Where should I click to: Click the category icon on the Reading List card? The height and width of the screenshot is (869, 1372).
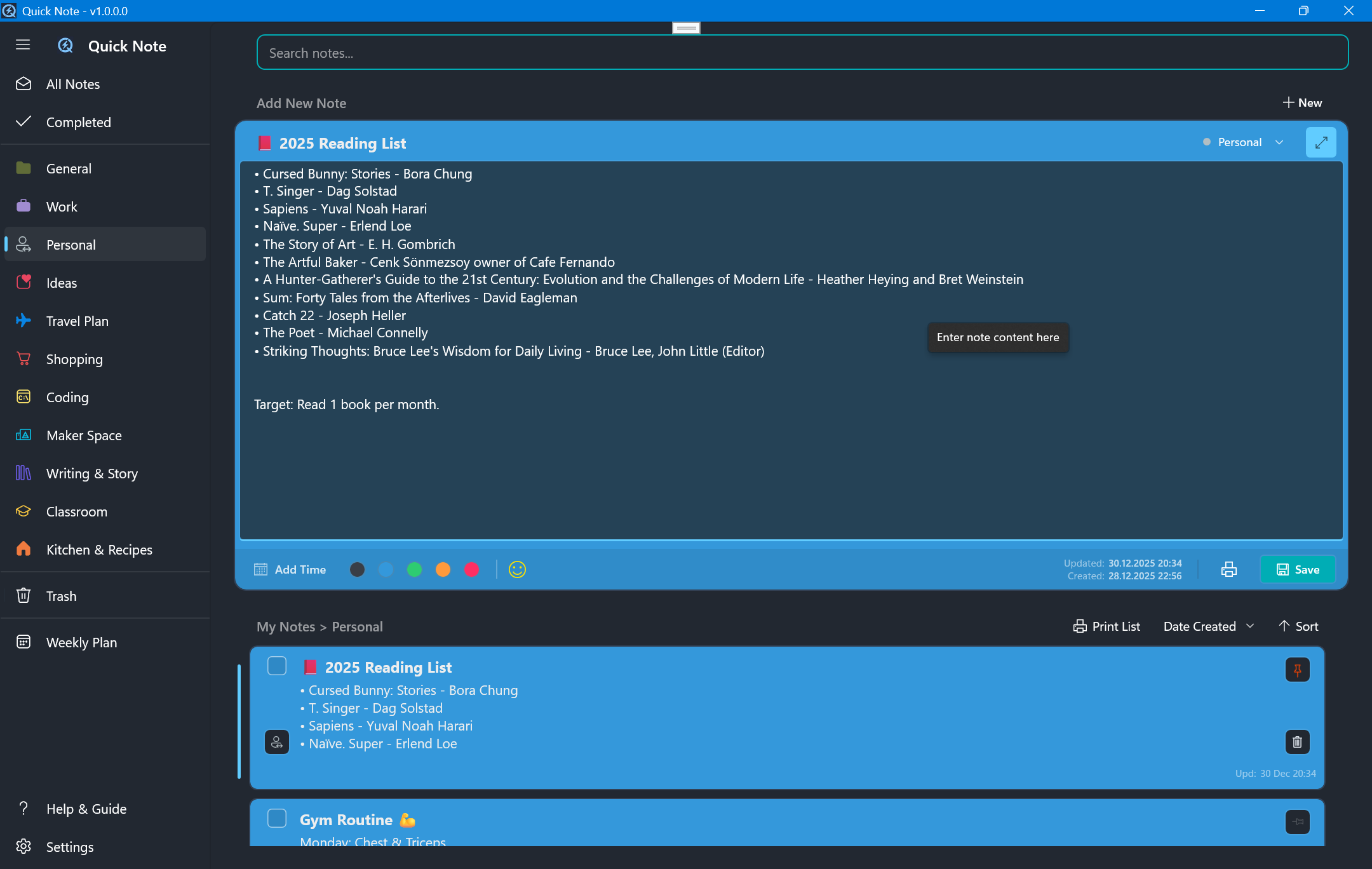277,741
